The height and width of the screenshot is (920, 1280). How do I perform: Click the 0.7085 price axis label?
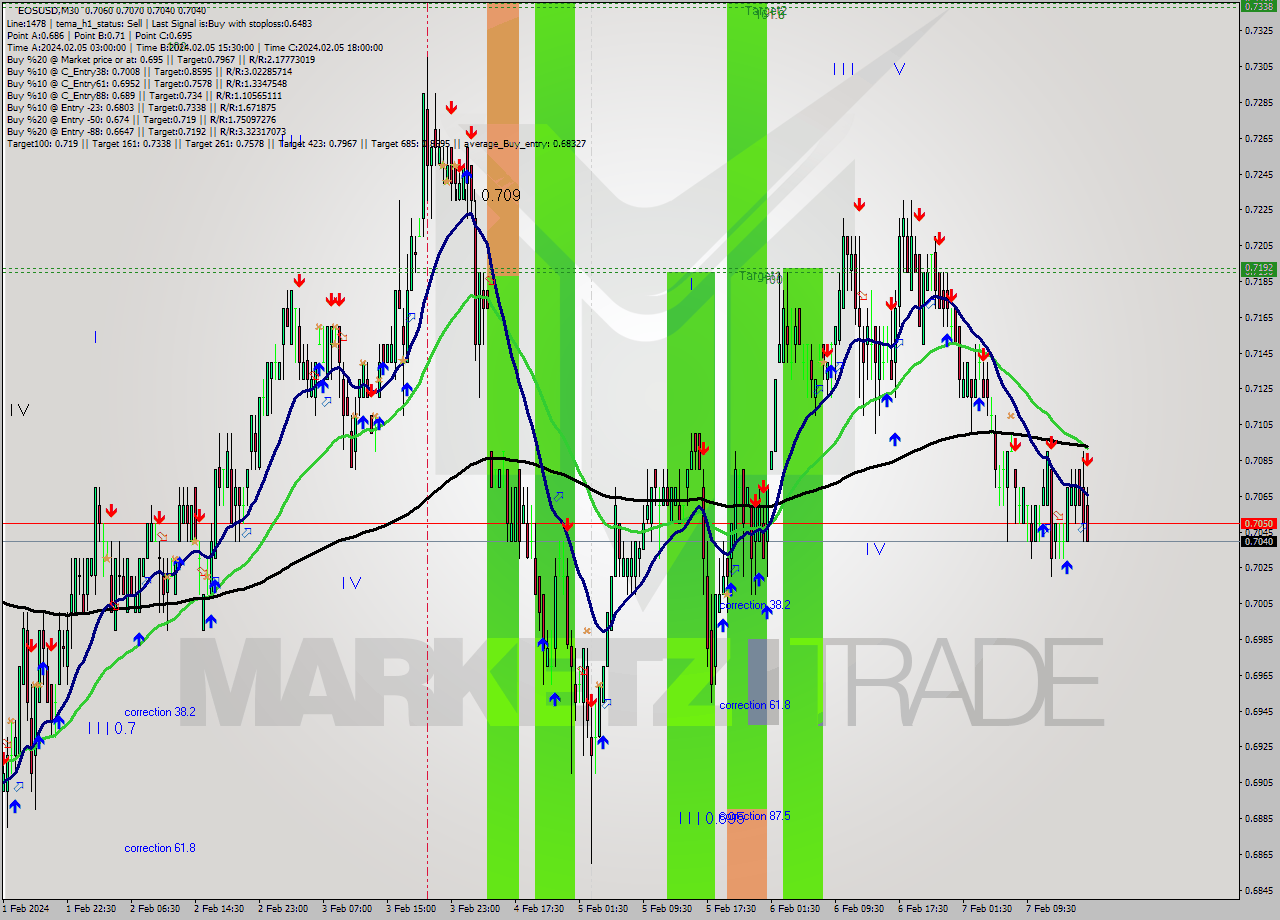1259,460
